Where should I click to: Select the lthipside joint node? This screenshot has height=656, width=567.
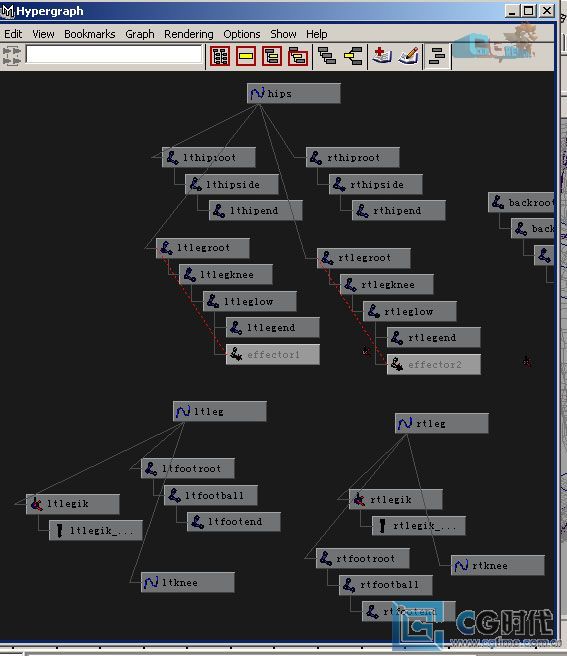[x=232, y=184]
